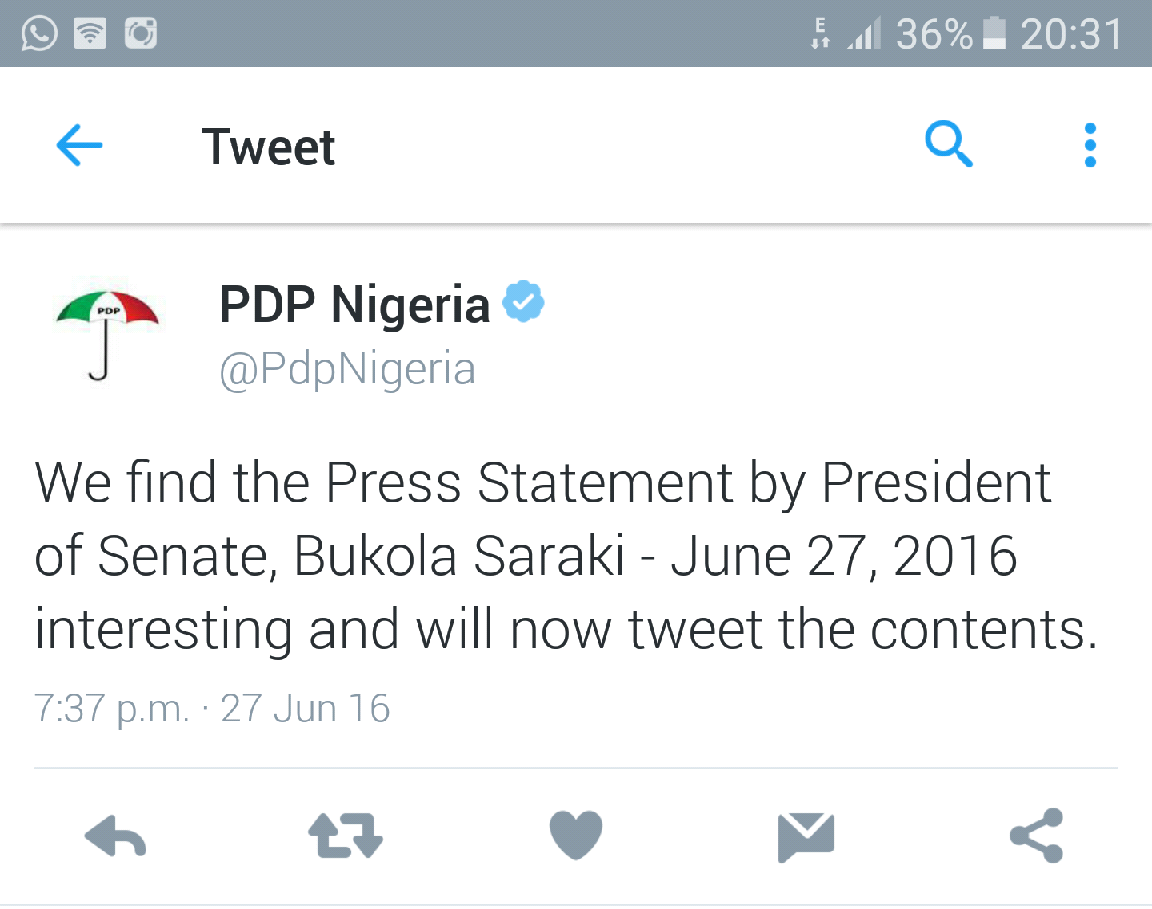Open the search magnifier icon

(948, 143)
